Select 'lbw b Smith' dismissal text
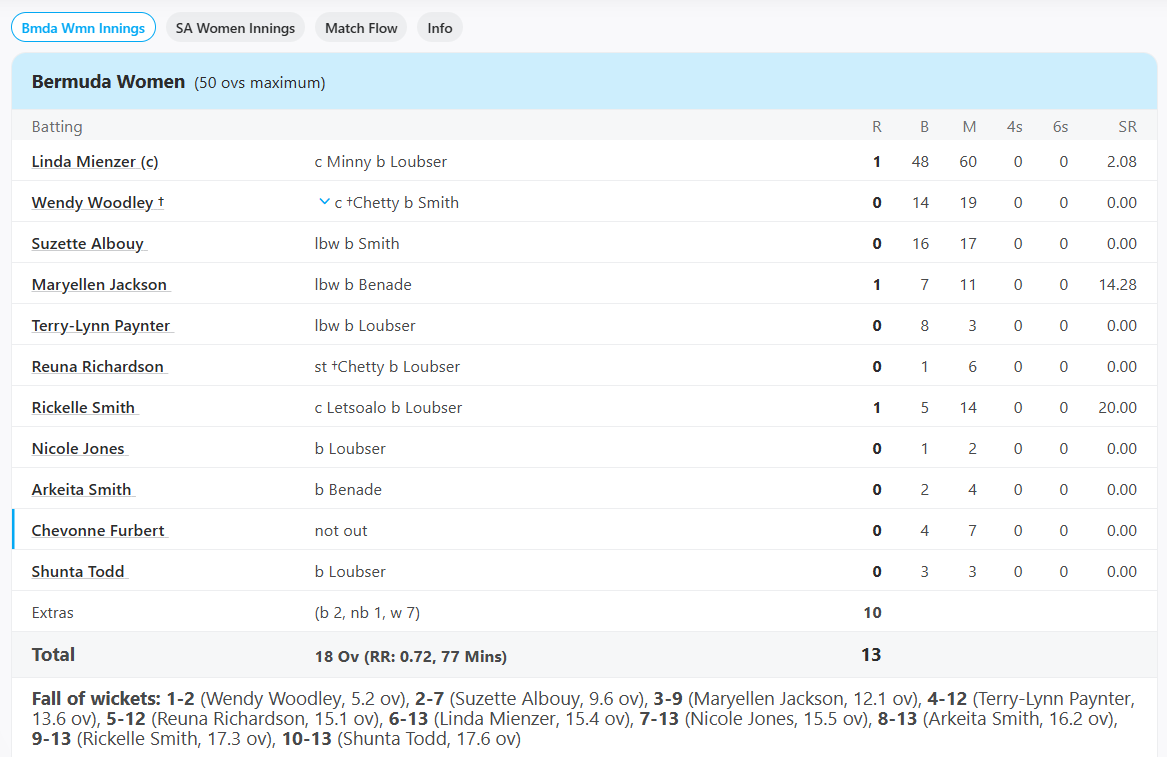 pos(357,243)
